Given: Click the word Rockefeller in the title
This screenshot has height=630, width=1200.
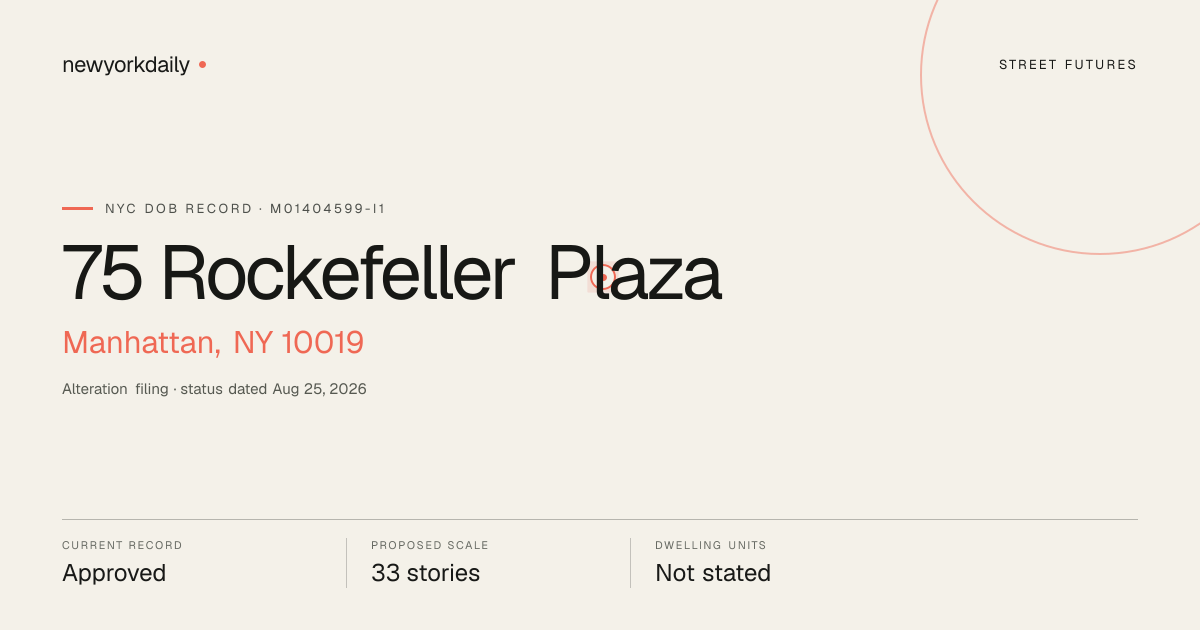Looking at the screenshot, I should click(x=337, y=273).
